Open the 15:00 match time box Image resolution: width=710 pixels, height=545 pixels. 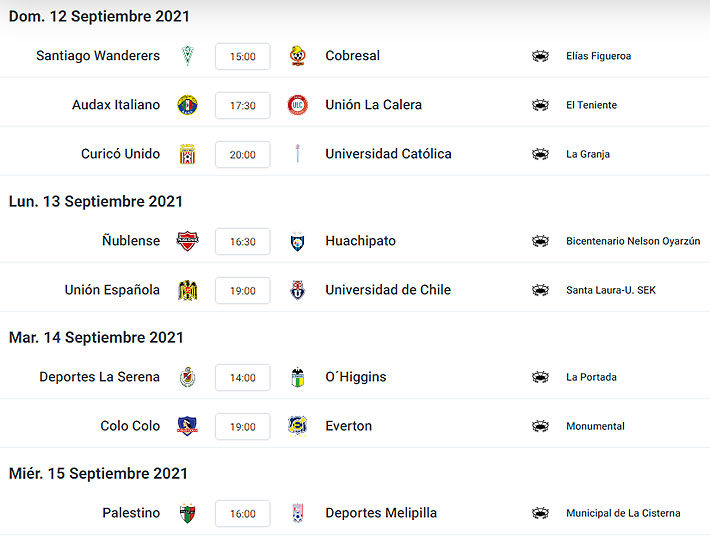243,56
